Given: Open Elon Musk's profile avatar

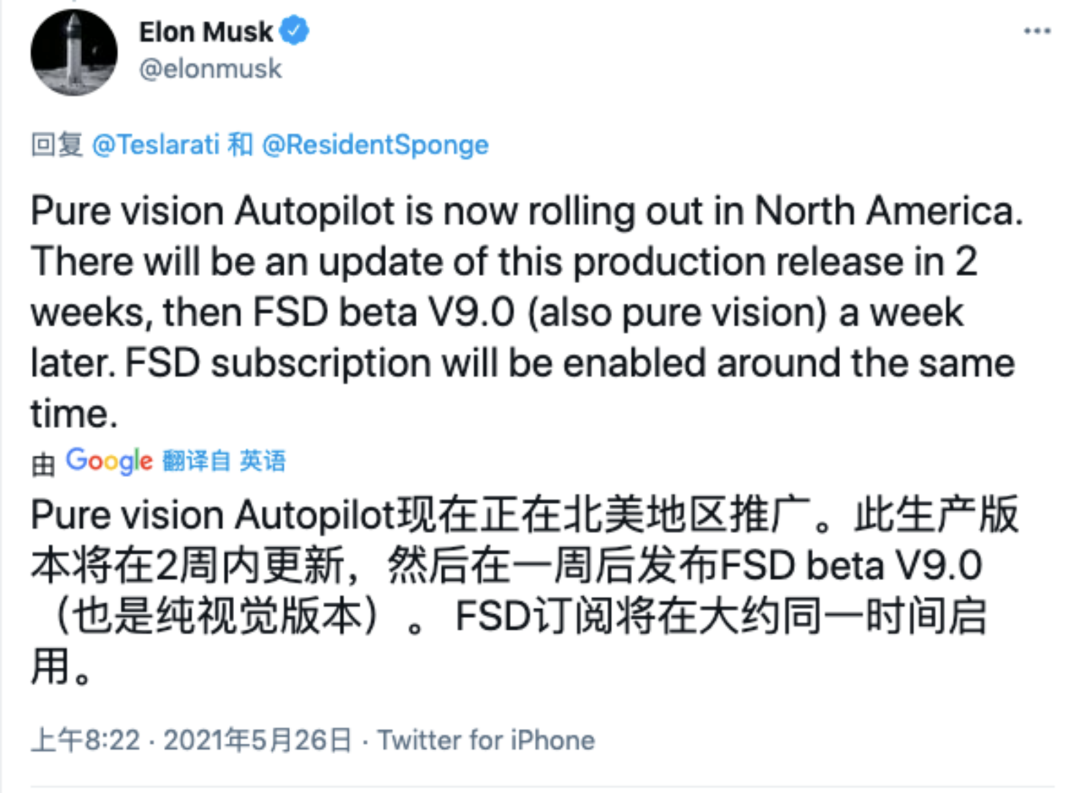Looking at the screenshot, I should click(x=73, y=51).
